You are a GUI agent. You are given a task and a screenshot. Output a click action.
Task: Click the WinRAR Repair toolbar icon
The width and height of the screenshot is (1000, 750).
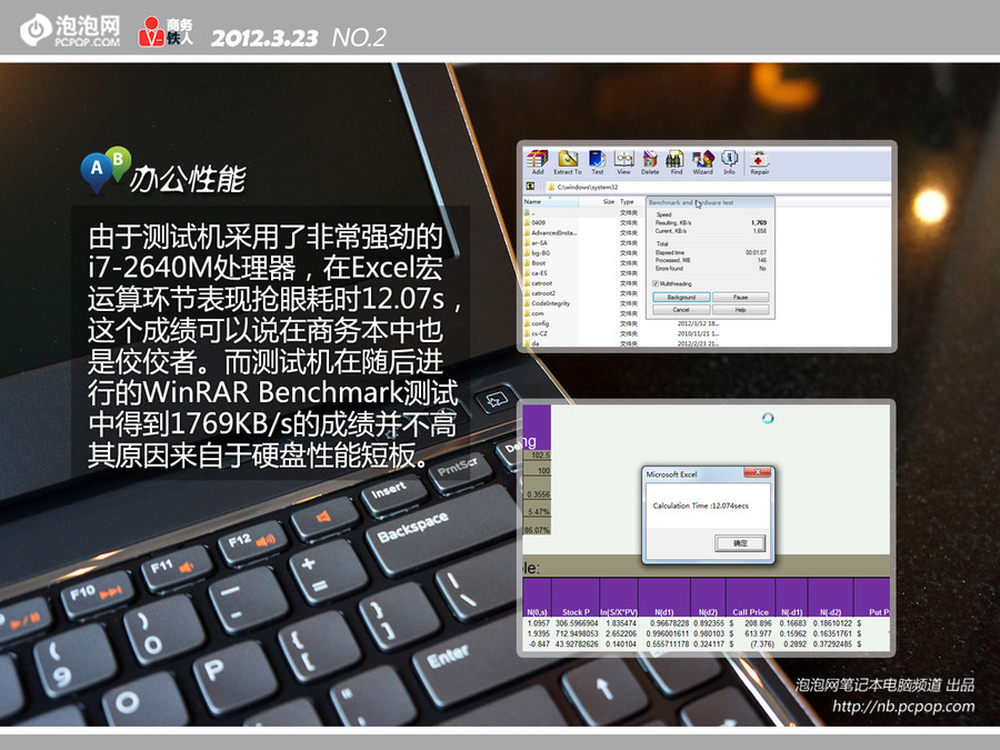coord(759,162)
